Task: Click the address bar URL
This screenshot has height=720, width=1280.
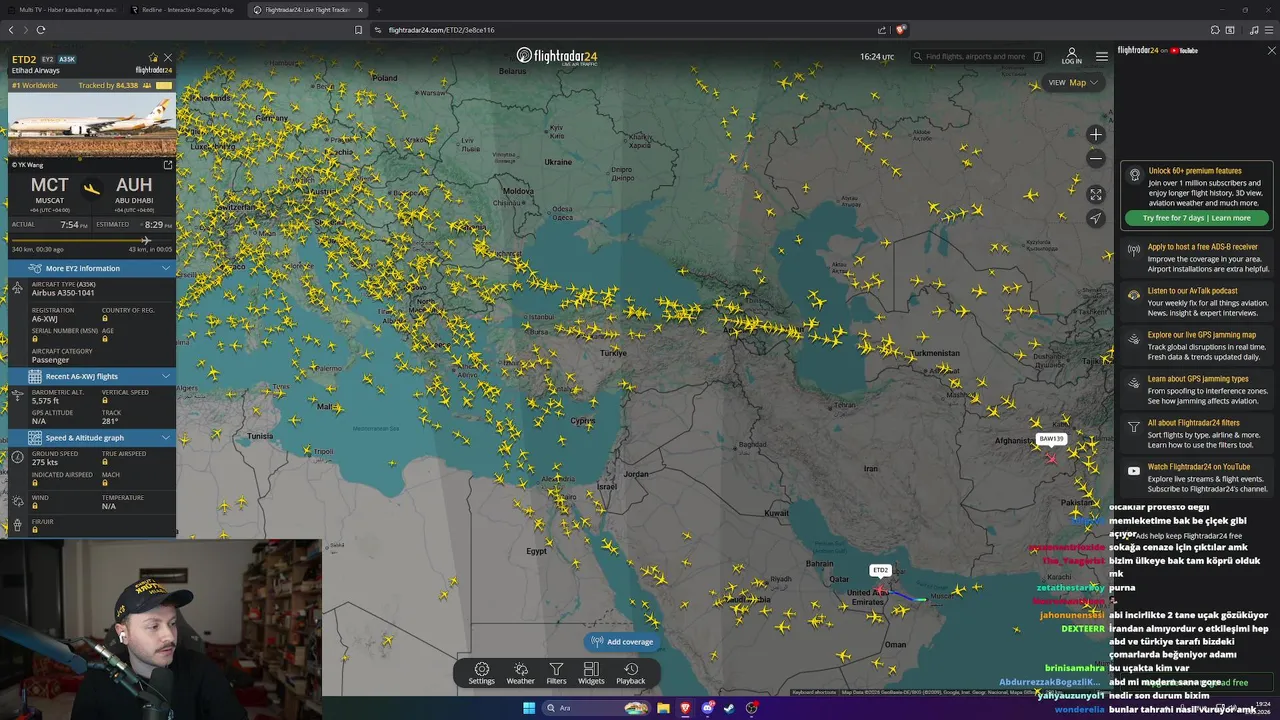Action: point(441,30)
